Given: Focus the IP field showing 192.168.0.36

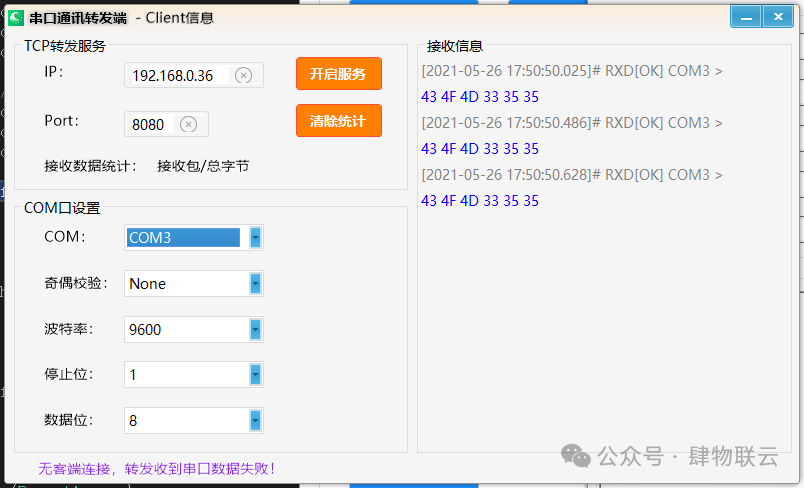Looking at the screenshot, I should pos(180,76).
